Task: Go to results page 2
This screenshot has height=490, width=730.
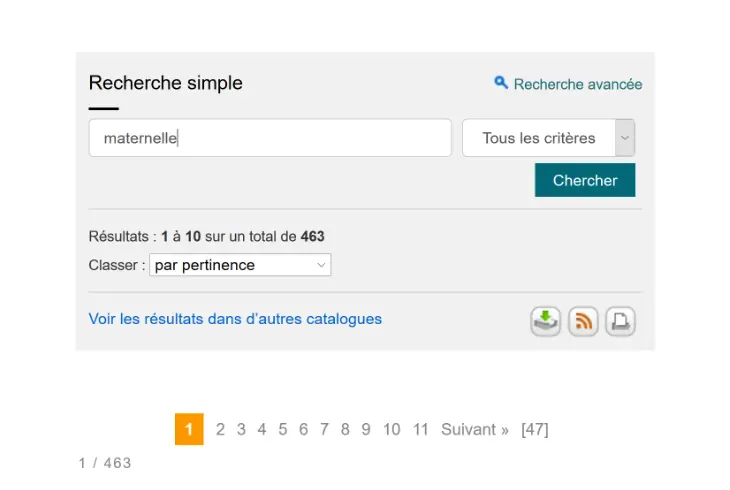Action: (x=220, y=429)
